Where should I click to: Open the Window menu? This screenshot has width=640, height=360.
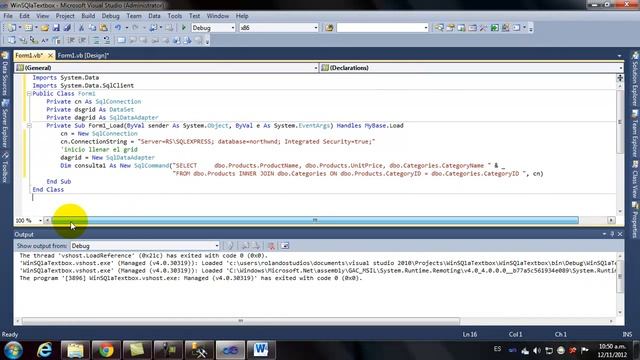click(x=218, y=16)
